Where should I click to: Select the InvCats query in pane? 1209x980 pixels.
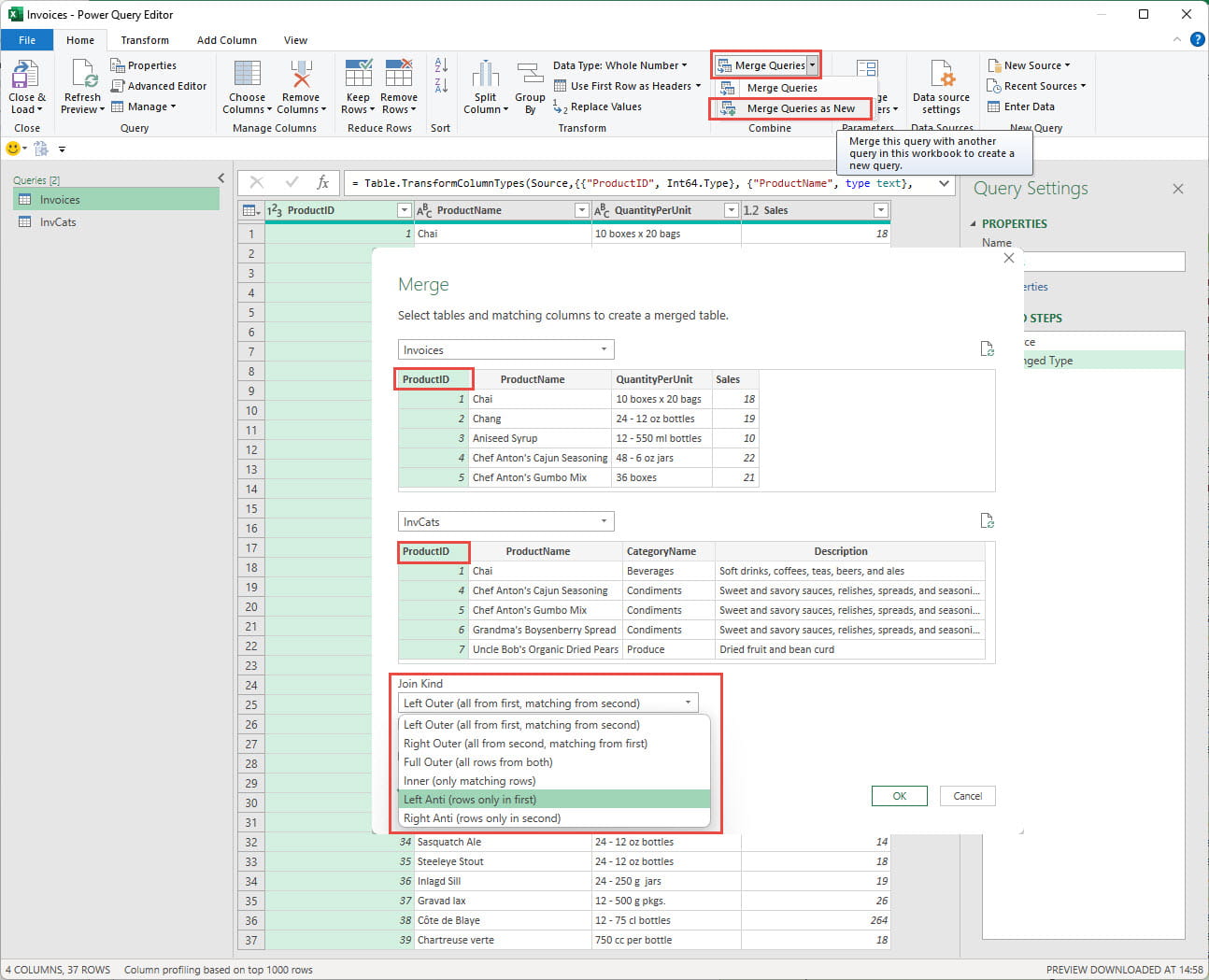58,222
